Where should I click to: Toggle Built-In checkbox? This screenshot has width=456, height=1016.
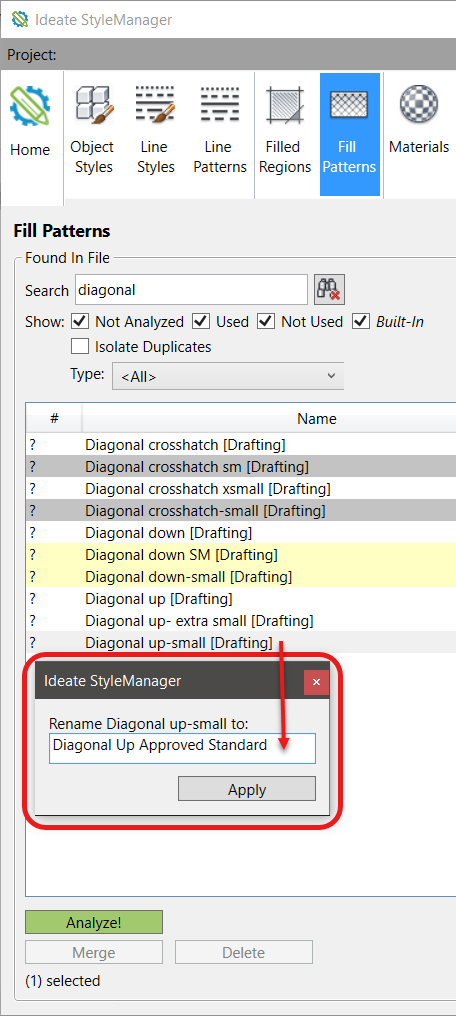361,321
